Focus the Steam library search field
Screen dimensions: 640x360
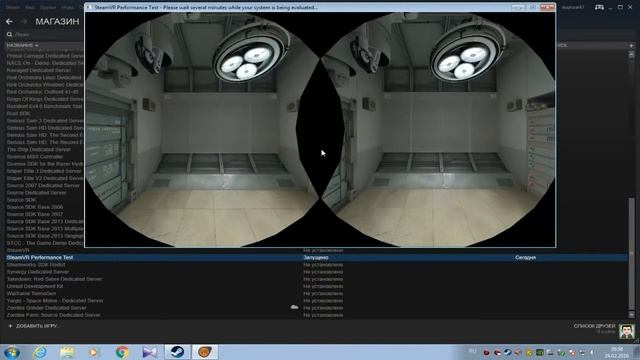point(45,35)
